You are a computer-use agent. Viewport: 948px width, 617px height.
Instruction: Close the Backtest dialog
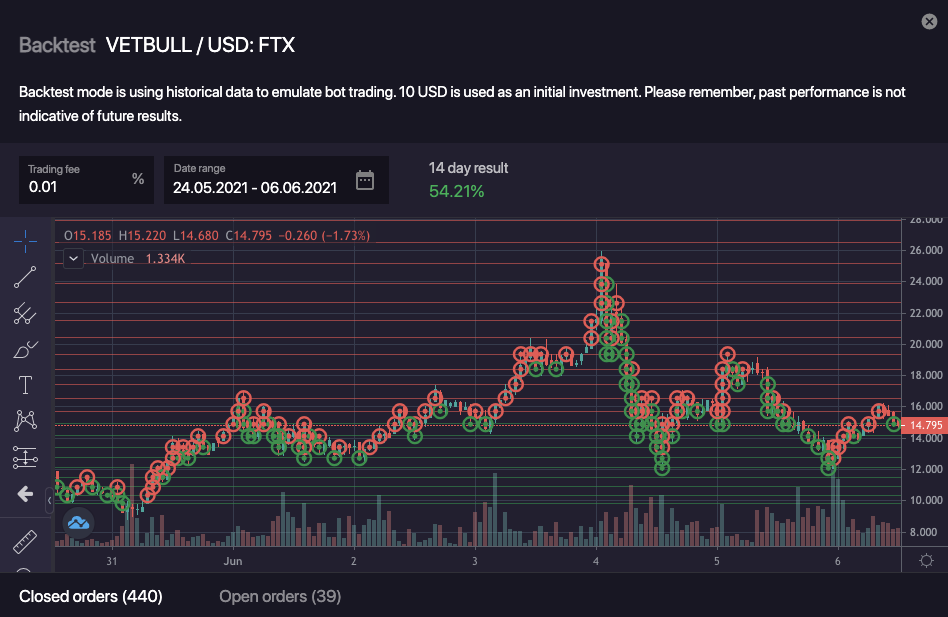tap(929, 21)
